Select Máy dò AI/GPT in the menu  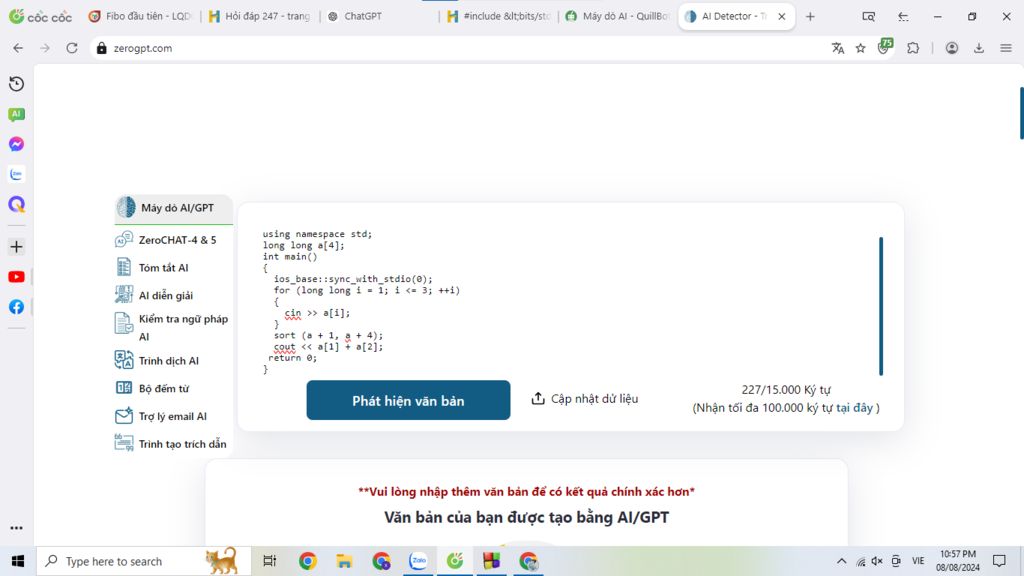coord(173,208)
